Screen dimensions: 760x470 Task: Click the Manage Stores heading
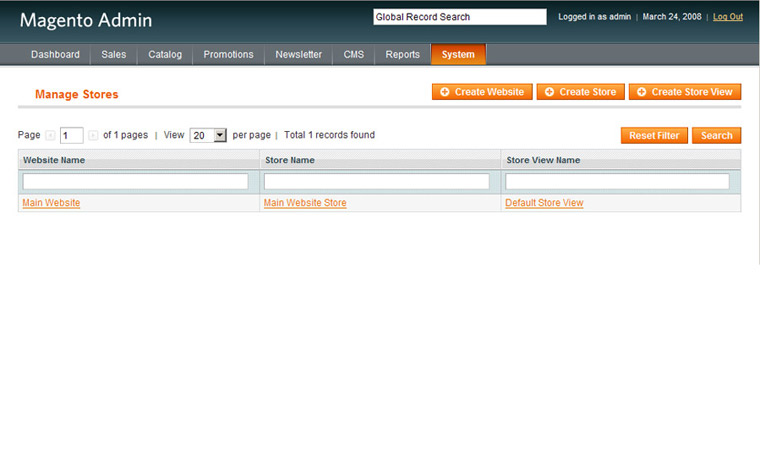pyautogui.click(x=77, y=94)
